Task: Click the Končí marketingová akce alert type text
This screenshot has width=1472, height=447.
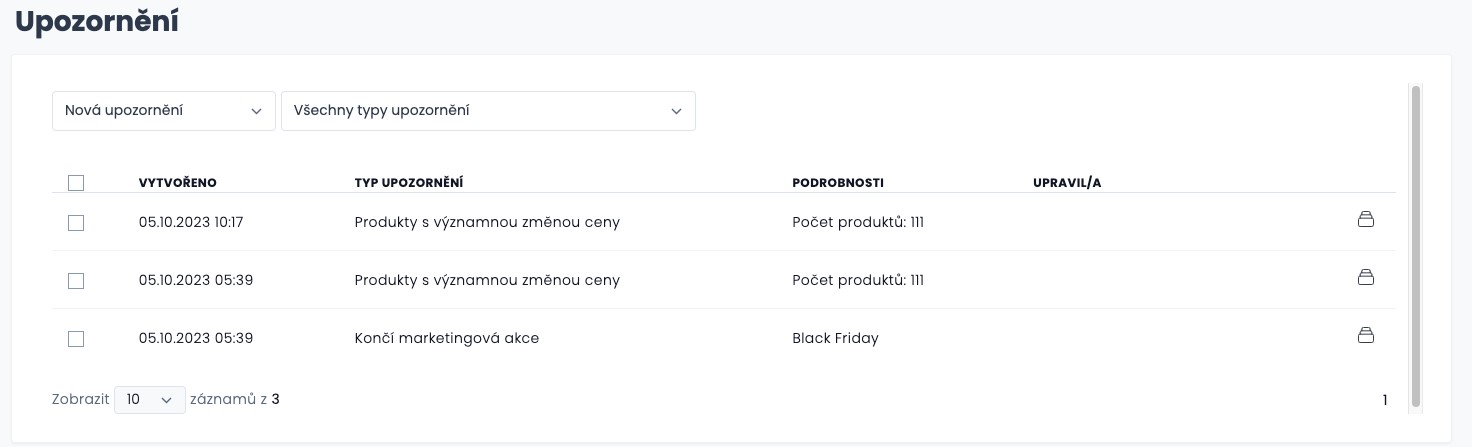Action: click(x=447, y=338)
